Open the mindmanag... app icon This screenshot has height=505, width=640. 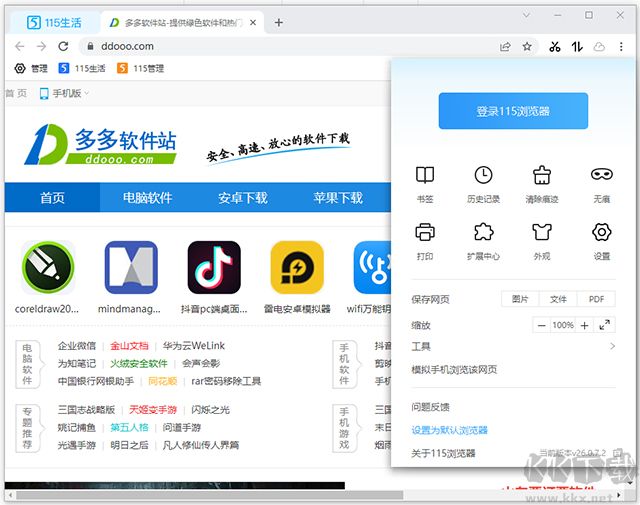[131, 267]
